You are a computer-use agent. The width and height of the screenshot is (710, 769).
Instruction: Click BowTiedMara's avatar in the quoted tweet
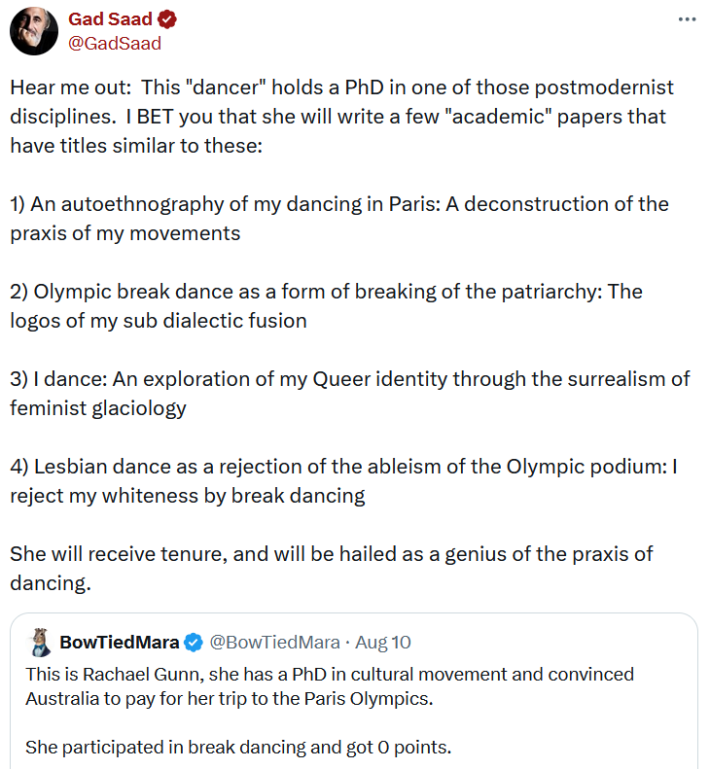40,641
